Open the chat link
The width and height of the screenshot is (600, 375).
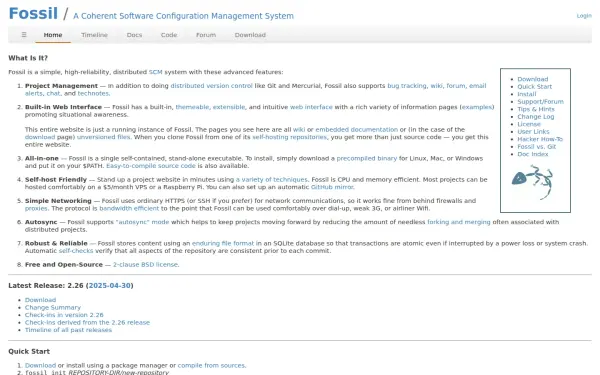coord(53,93)
